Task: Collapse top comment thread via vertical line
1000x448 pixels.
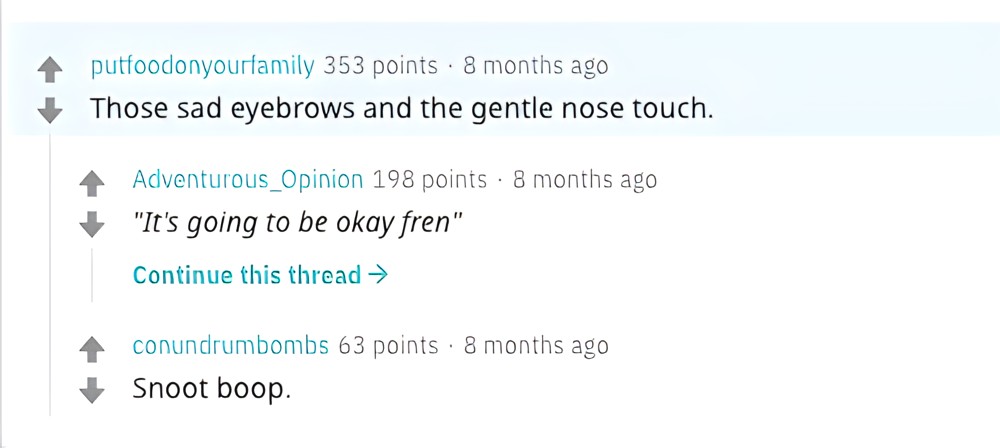Action: [x=50, y=274]
